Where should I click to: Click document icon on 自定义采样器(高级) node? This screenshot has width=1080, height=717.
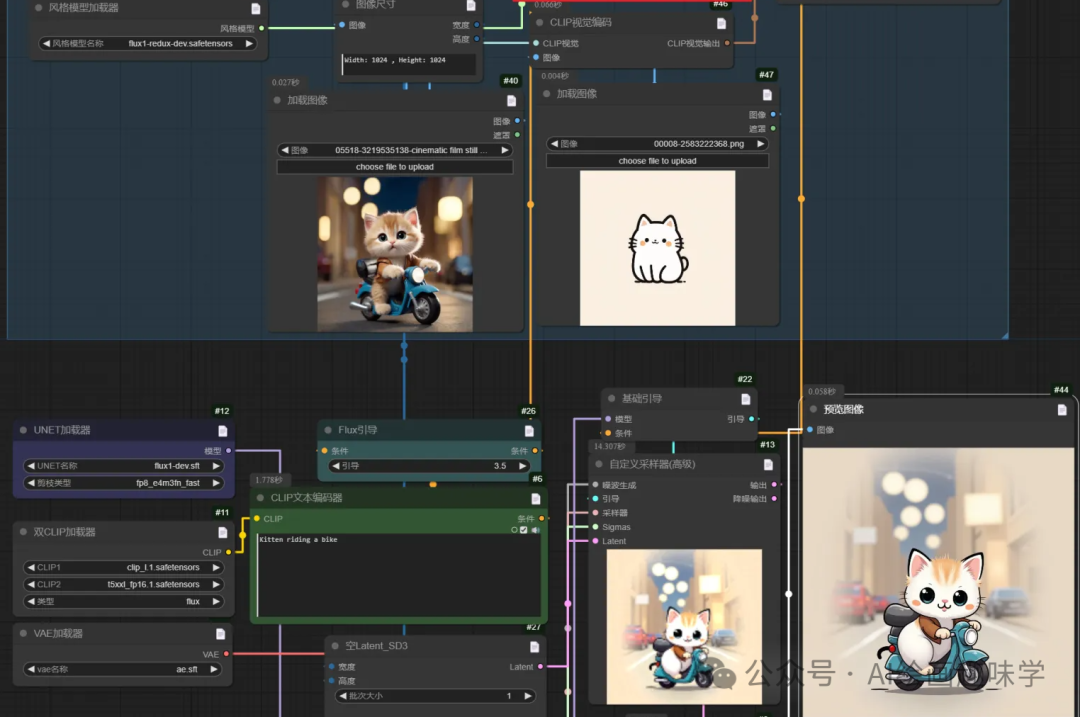click(x=768, y=465)
